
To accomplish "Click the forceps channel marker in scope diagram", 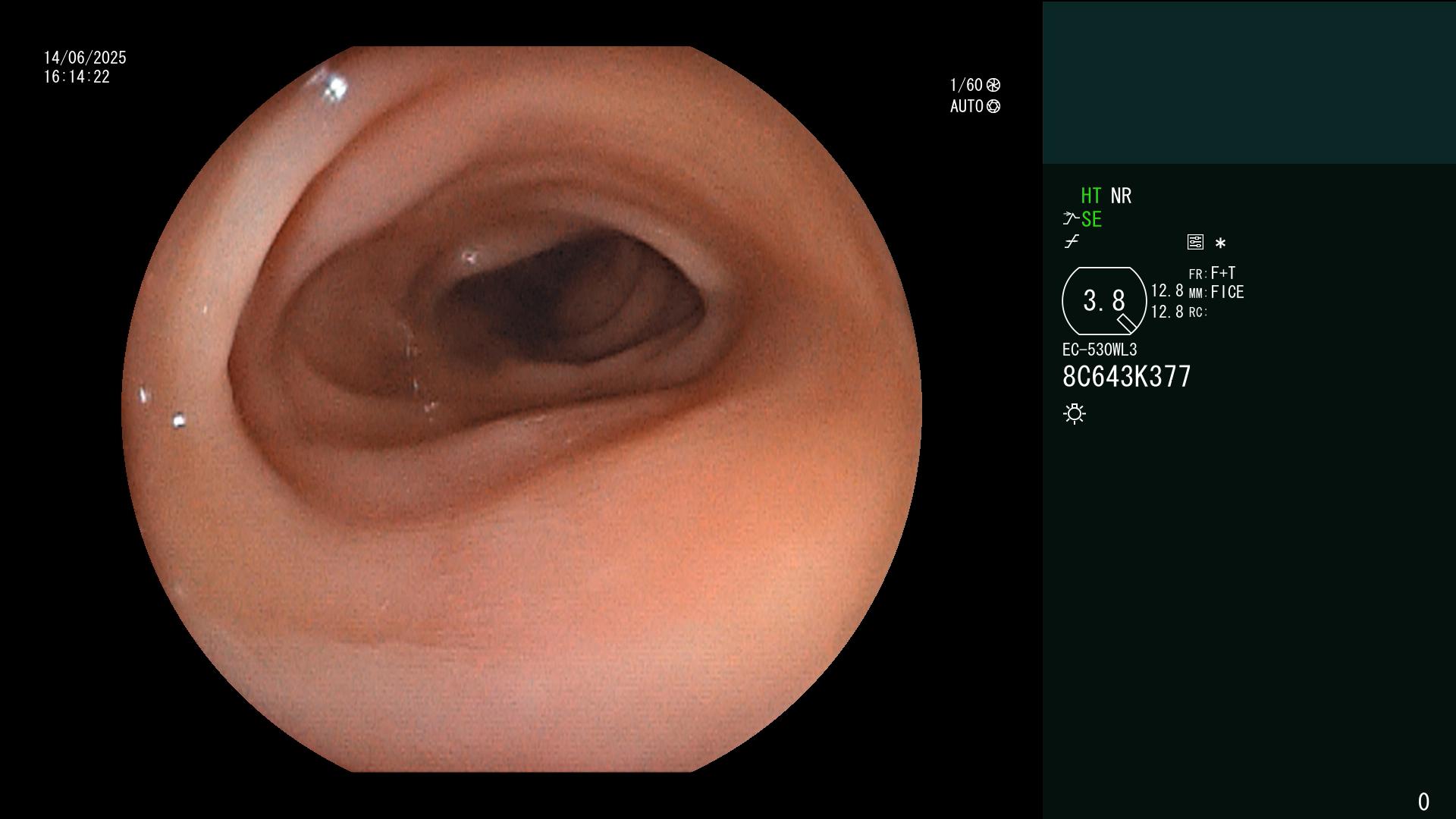I will pyautogui.click(x=1127, y=324).
